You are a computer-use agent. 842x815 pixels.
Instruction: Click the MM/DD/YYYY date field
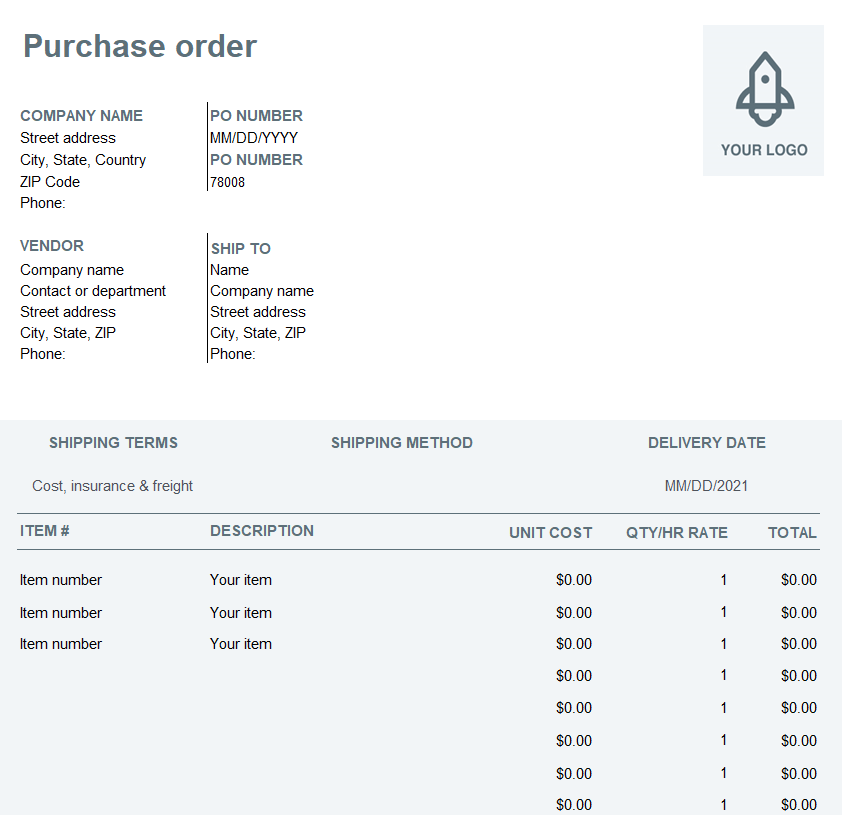pyautogui.click(x=254, y=138)
